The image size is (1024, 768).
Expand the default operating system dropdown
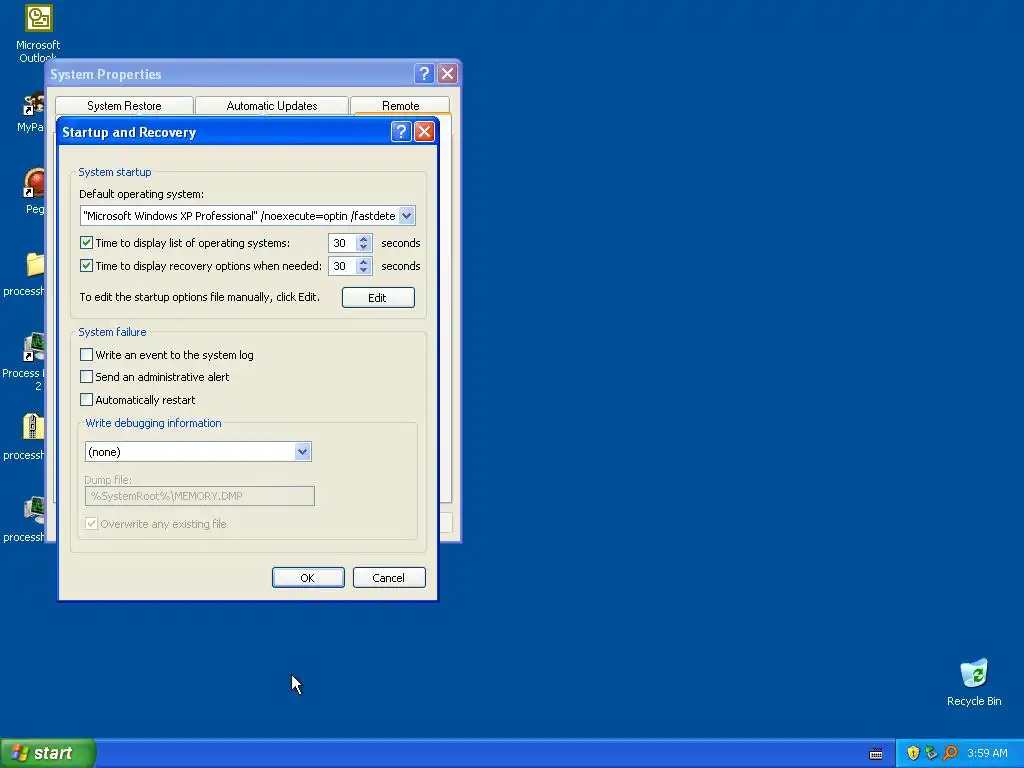pyautogui.click(x=406, y=216)
